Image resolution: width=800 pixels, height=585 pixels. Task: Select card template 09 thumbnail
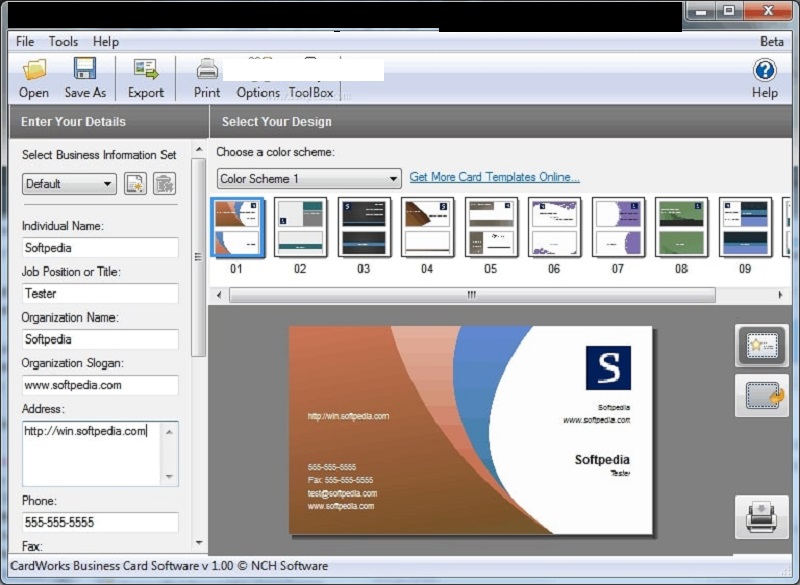(x=745, y=227)
